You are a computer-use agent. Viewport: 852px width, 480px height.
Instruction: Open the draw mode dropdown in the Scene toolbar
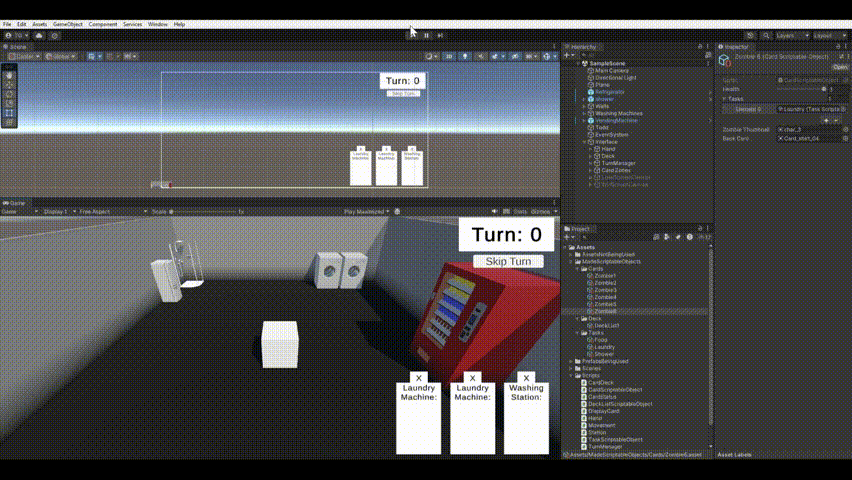[x=431, y=56]
